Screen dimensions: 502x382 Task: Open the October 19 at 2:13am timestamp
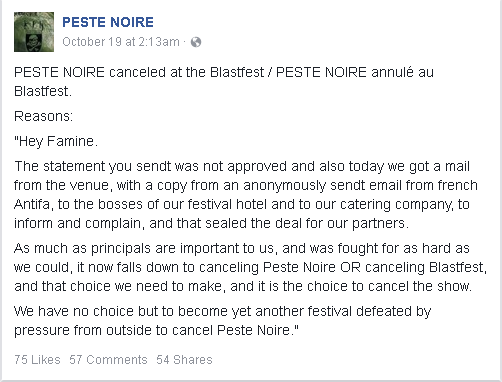click(121, 42)
